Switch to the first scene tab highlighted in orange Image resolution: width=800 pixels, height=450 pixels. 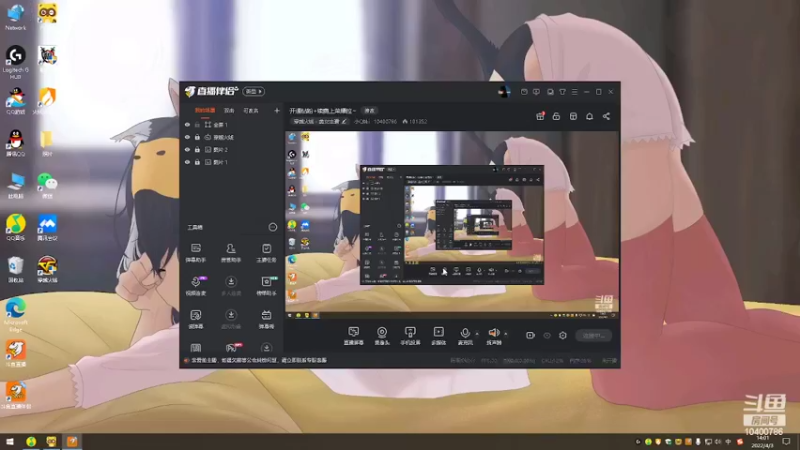[205, 111]
